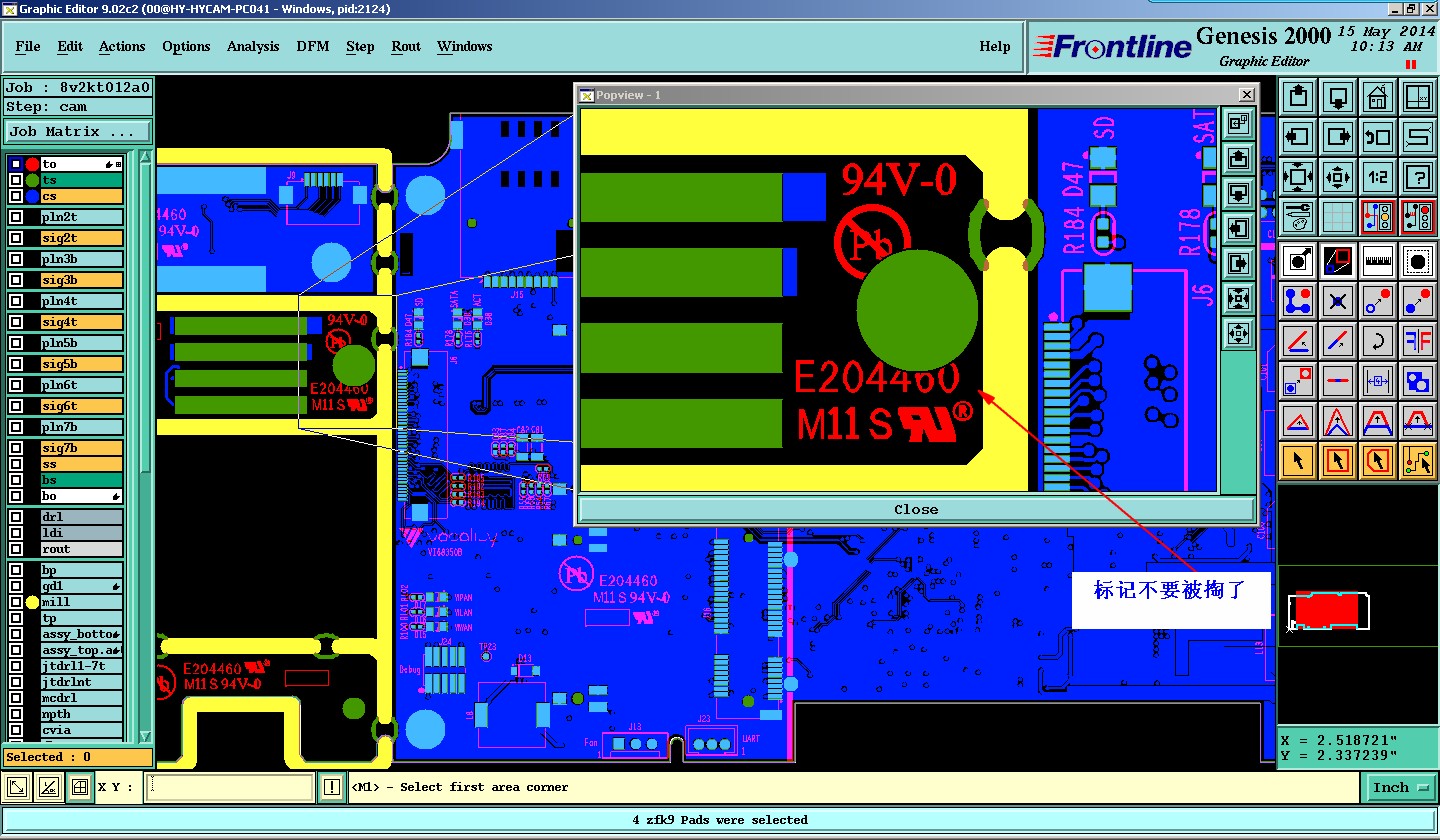Select the mirror F tool
Image resolution: width=1440 pixels, height=840 pixels.
click(1418, 340)
